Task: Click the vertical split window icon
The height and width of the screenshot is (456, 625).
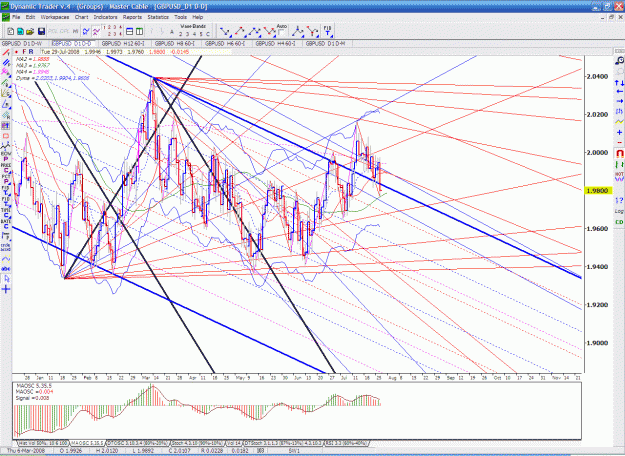Action: pyautogui.click(x=139, y=31)
